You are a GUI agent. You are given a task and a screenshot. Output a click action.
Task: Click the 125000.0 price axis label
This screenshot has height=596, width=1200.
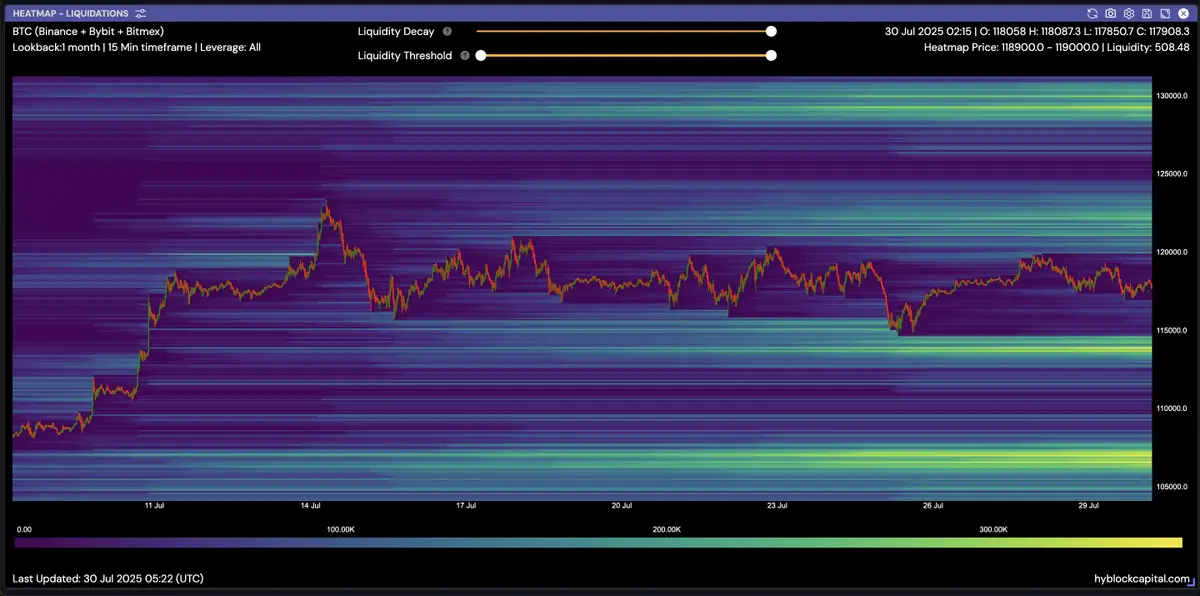[x=1172, y=174]
